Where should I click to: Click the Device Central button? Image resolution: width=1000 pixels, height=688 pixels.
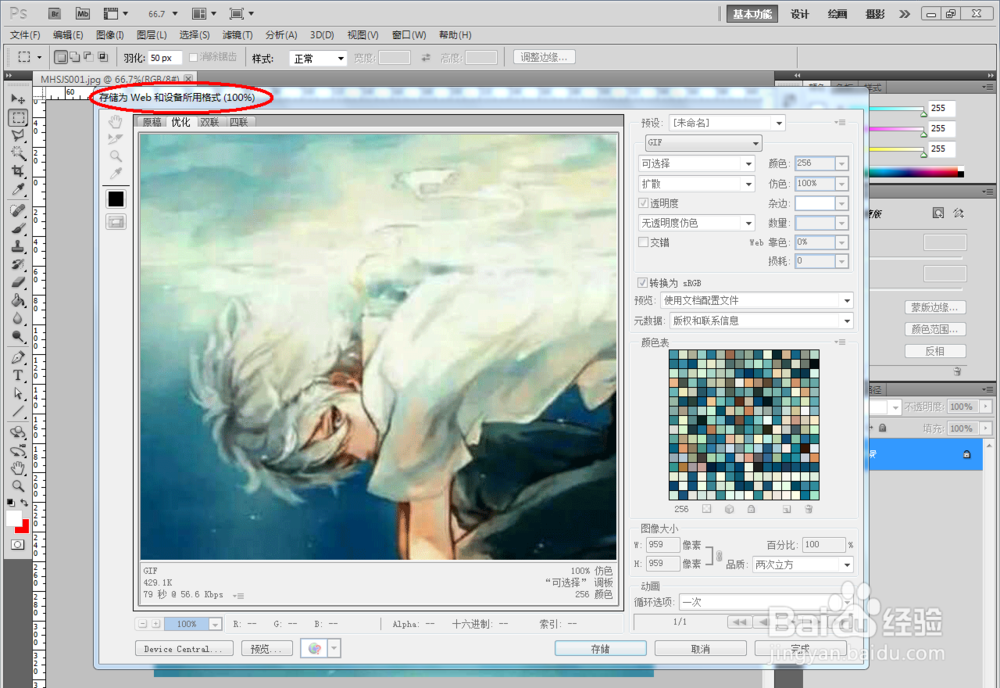[184, 648]
